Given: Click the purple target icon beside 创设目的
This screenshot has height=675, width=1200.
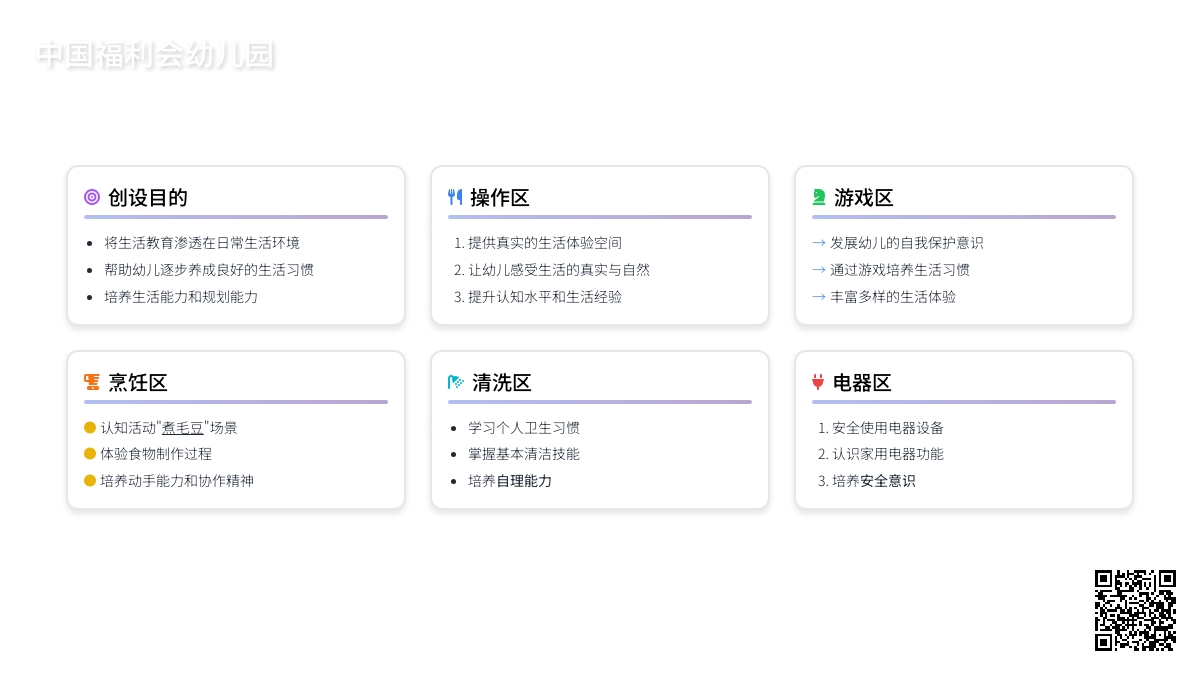Looking at the screenshot, I should pos(92,197).
